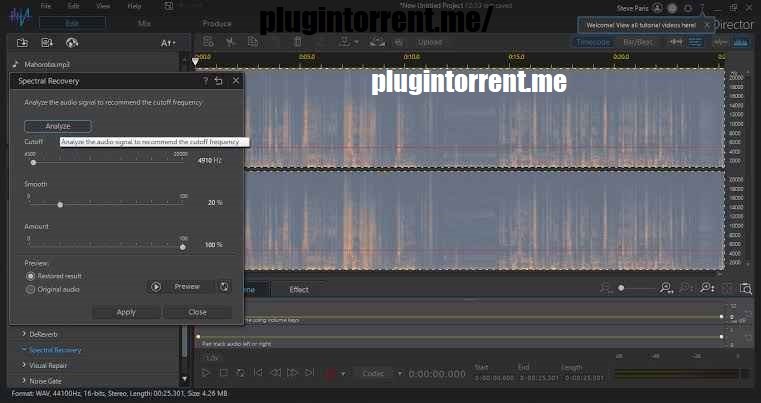Open the Welcome tutorial videos link
This screenshot has width=761, height=403.
[x=641, y=25]
